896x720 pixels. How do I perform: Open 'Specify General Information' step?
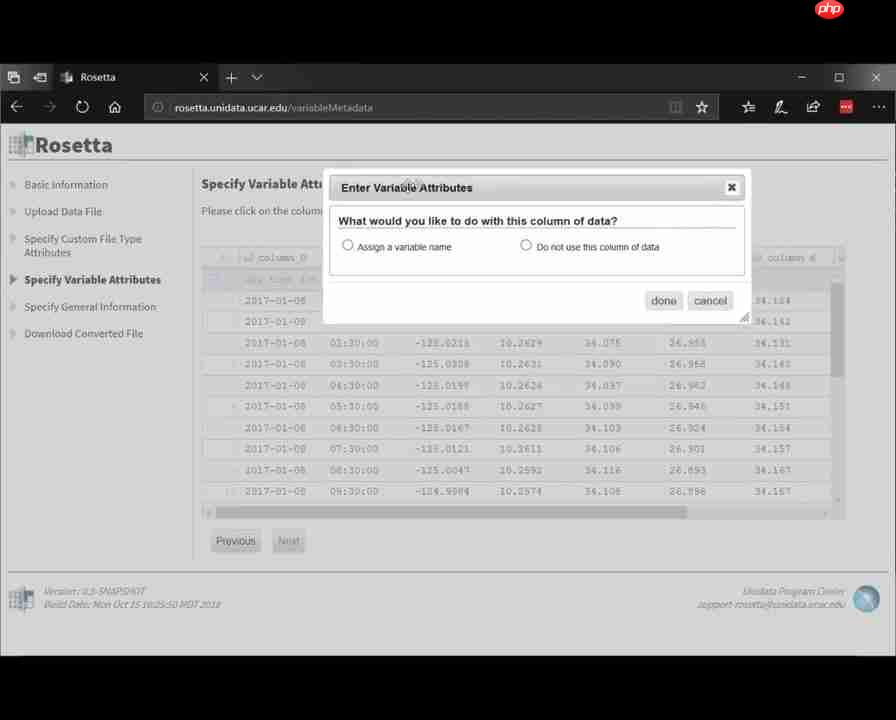[x=90, y=307]
